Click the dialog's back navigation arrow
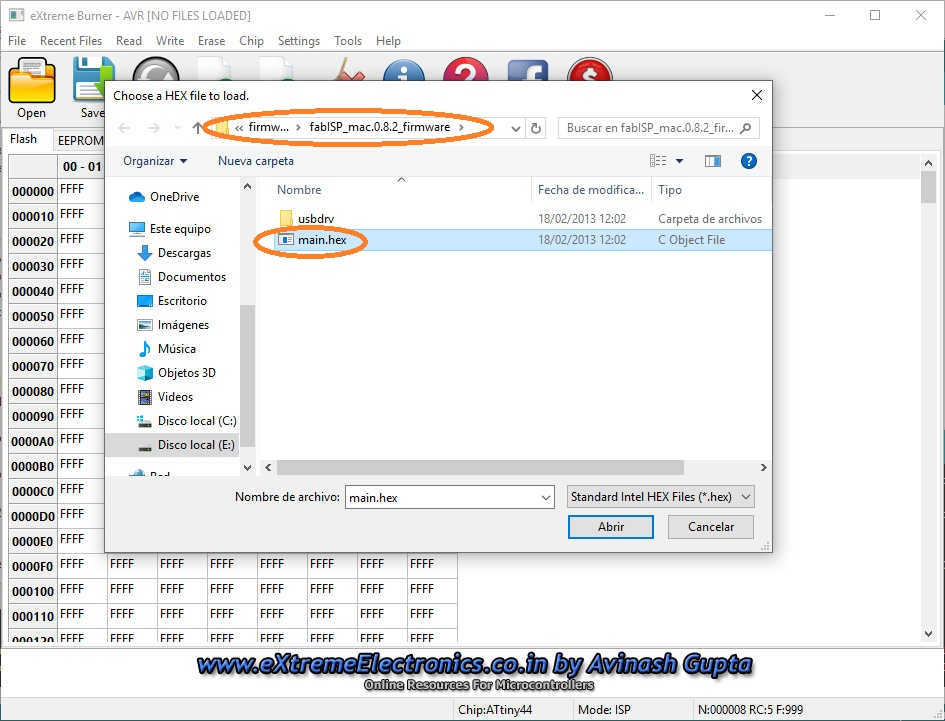The height and width of the screenshot is (721, 945). [x=125, y=128]
